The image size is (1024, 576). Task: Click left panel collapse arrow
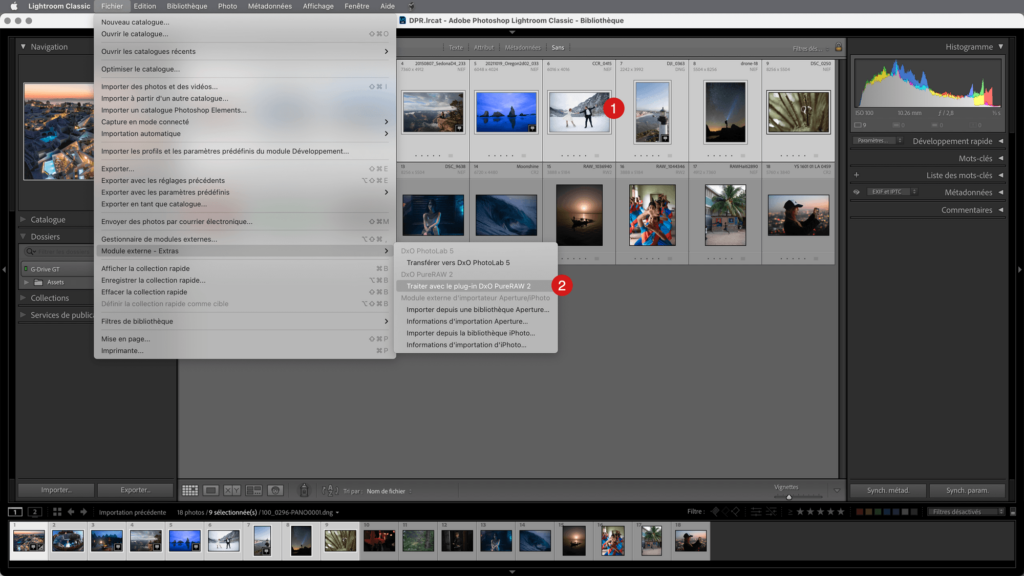(4, 269)
